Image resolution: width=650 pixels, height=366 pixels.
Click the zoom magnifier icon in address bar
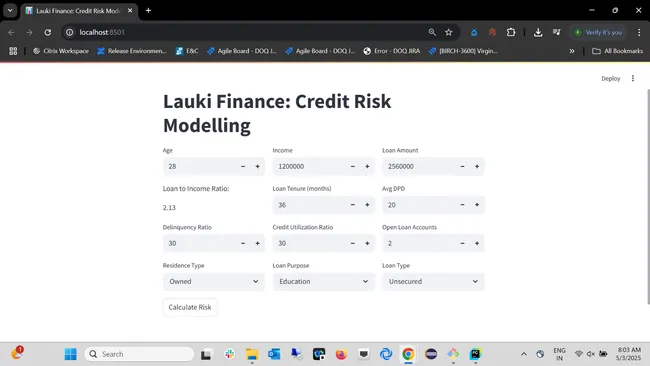432,32
